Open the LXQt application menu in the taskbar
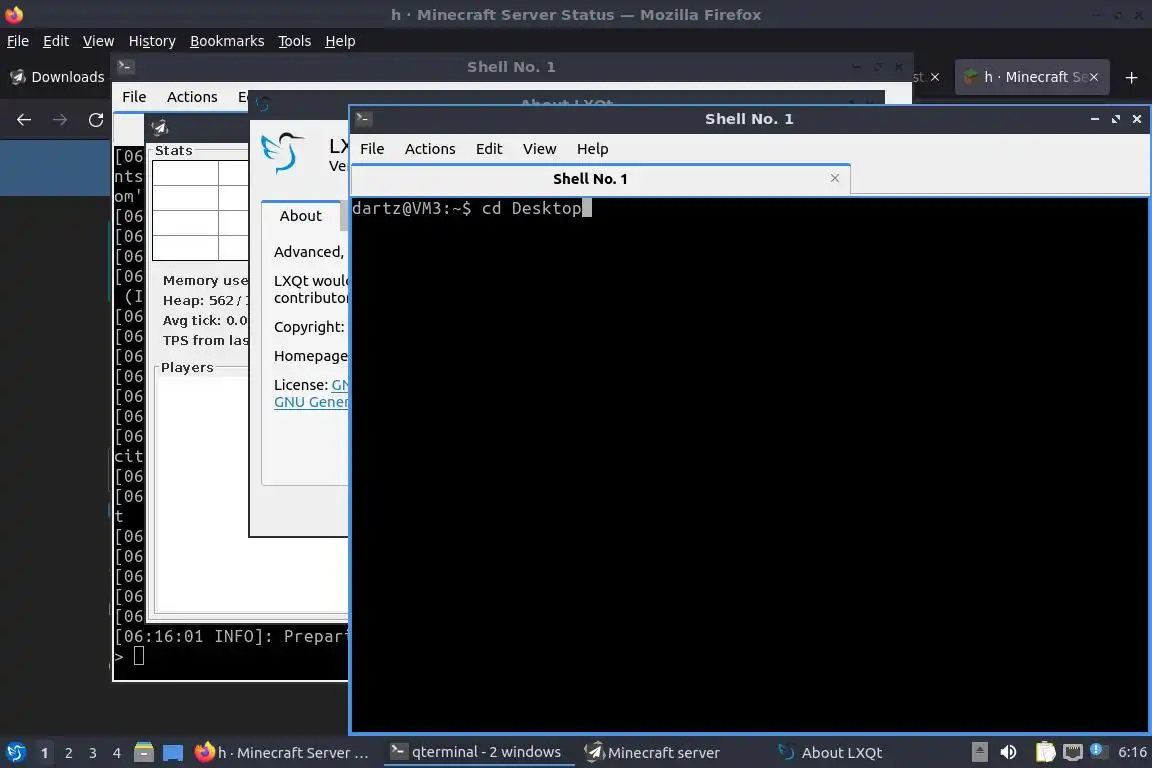The height and width of the screenshot is (768, 1152). 15,752
